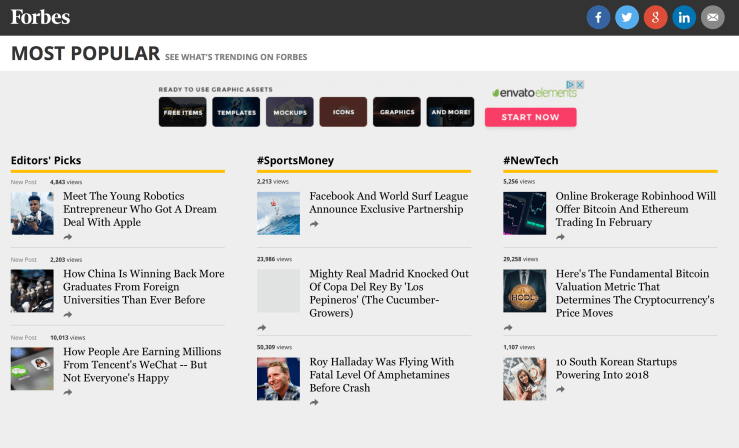
Task: Open South Korean startups thumbnail
Action: click(524, 379)
